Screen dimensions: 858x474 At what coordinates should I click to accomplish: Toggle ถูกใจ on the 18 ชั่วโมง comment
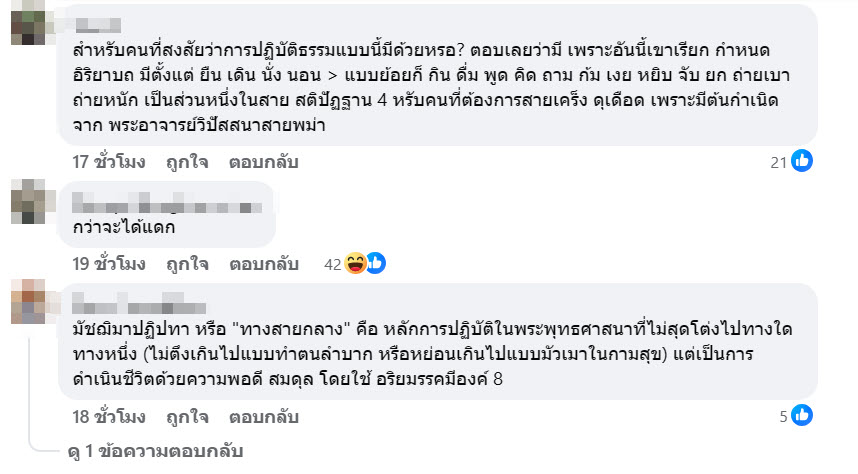click(188, 417)
